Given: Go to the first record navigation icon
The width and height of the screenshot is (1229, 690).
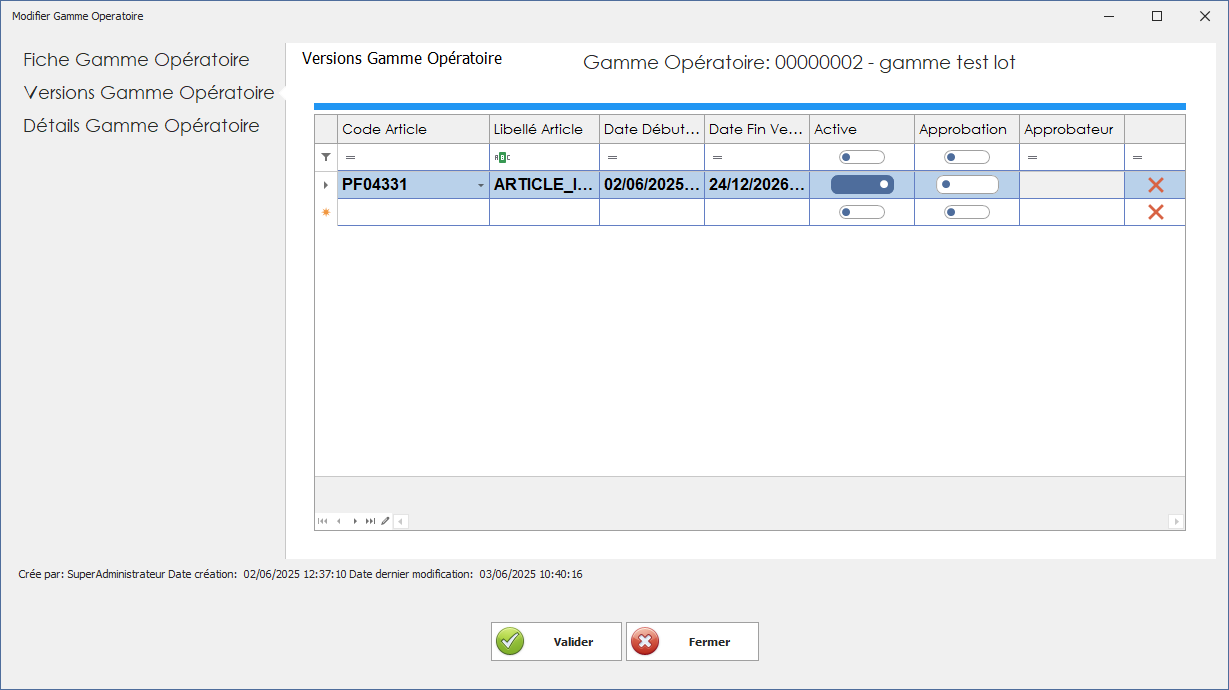Looking at the screenshot, I should (x=322, y=521).
